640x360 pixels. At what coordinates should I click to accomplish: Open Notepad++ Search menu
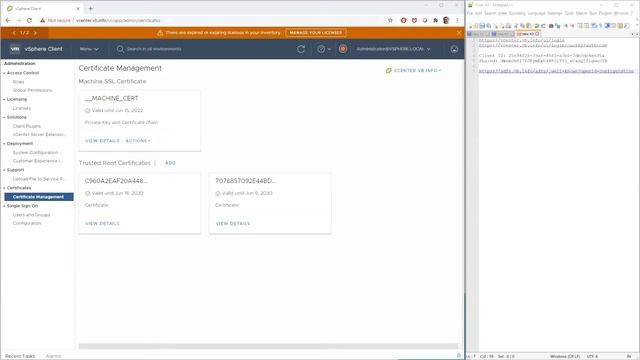coord(490,13)
